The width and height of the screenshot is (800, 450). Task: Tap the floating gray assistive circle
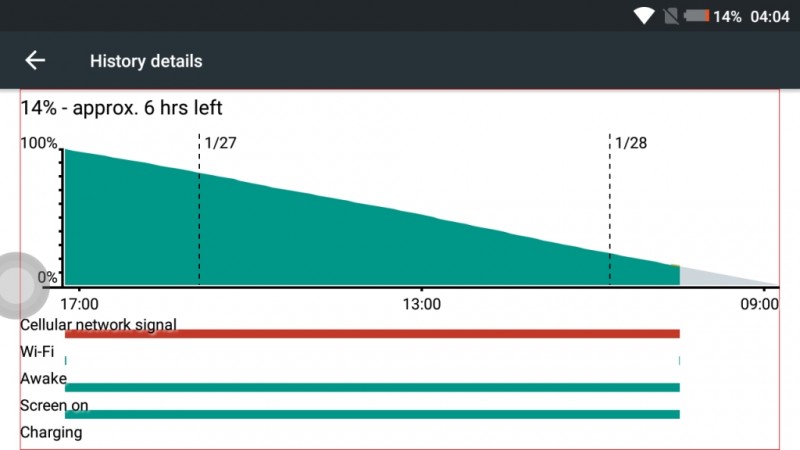(x=18, y=285)
